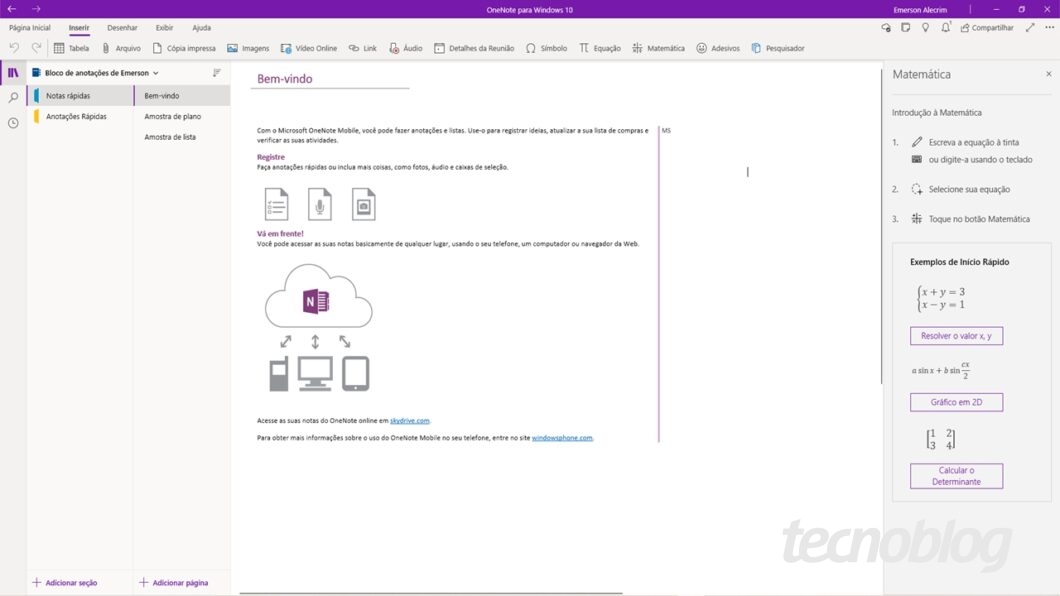This screenshot has height=596, width=1060.
Task: Select the Anotações Rápidas section
Action: click(75, 118)
